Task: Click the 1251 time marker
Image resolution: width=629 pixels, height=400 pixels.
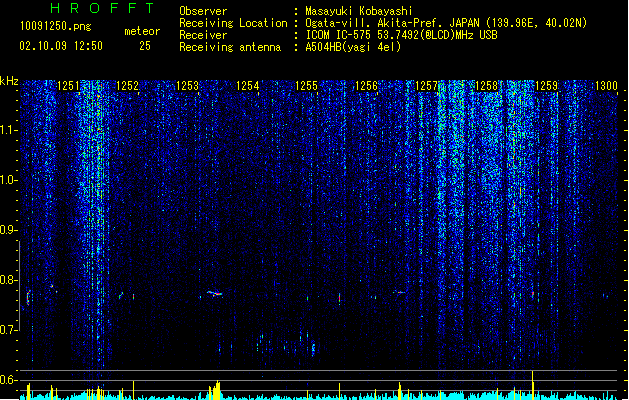Action: pyautogui.click(x=69, y=86)
